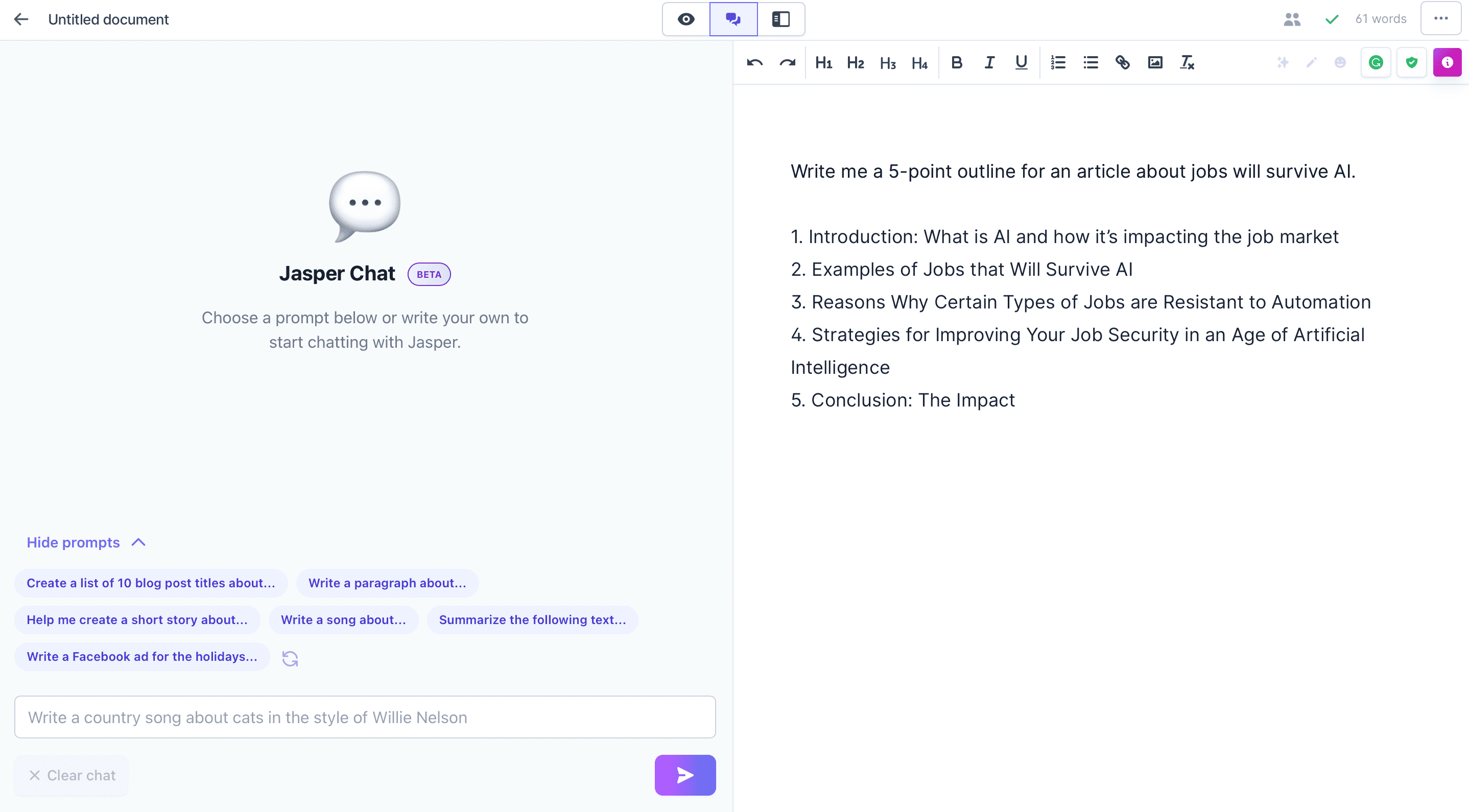Viewport: 1469px width, 812px height.
Task: Insert an image using the image icon
Action: click(1155, 63)
